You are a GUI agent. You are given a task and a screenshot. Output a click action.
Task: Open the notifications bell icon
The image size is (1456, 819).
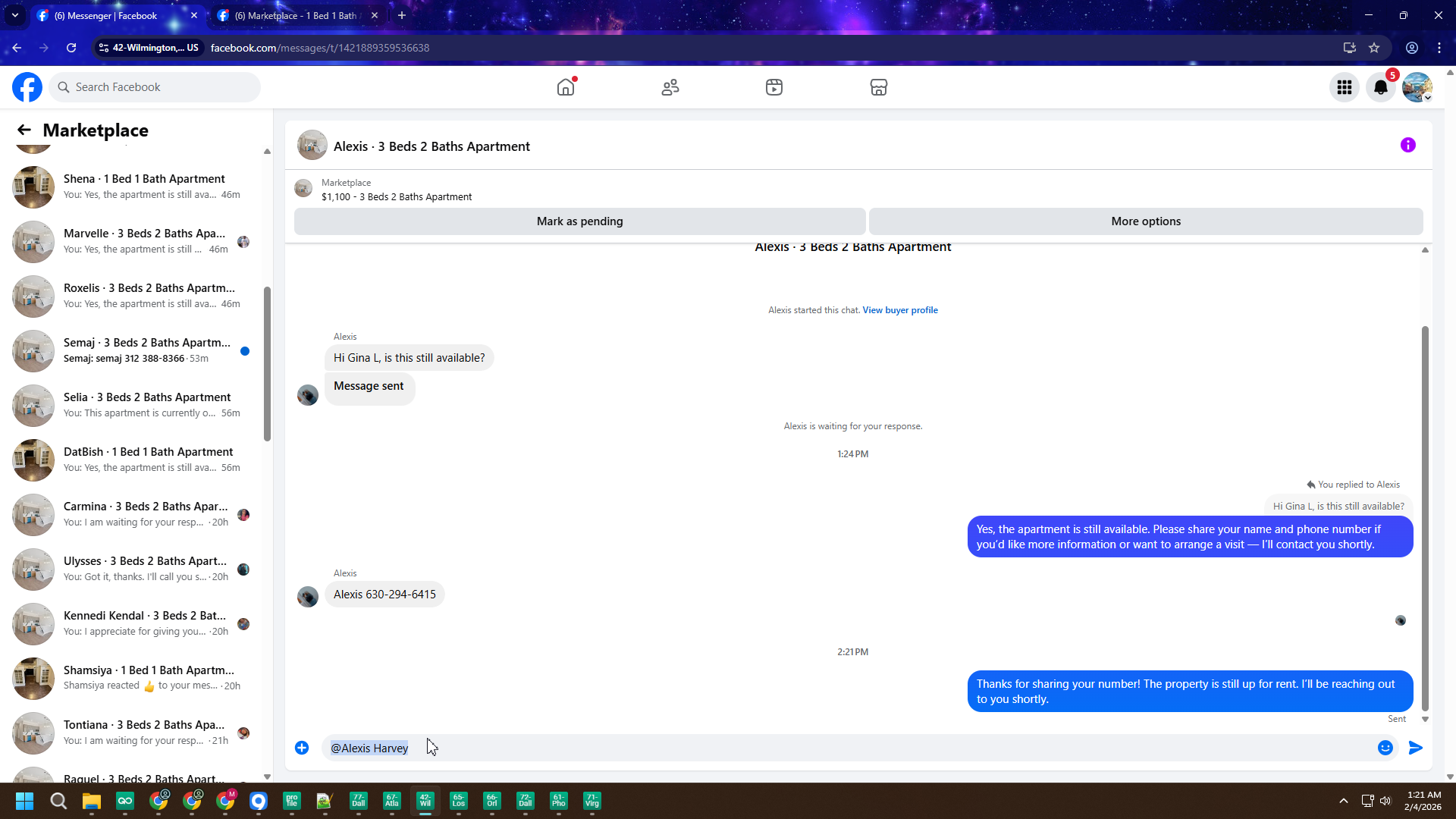click(1381, 87)
